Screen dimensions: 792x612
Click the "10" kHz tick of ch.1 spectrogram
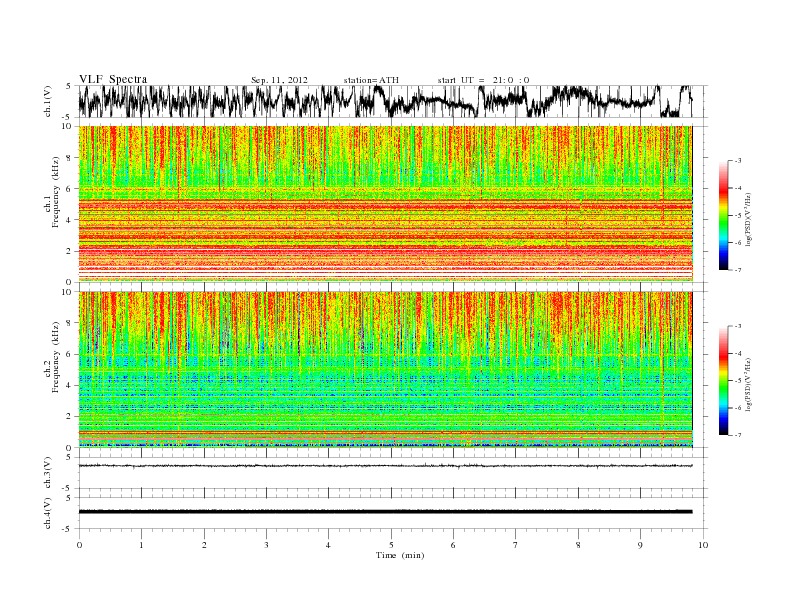tap(67, 126)
